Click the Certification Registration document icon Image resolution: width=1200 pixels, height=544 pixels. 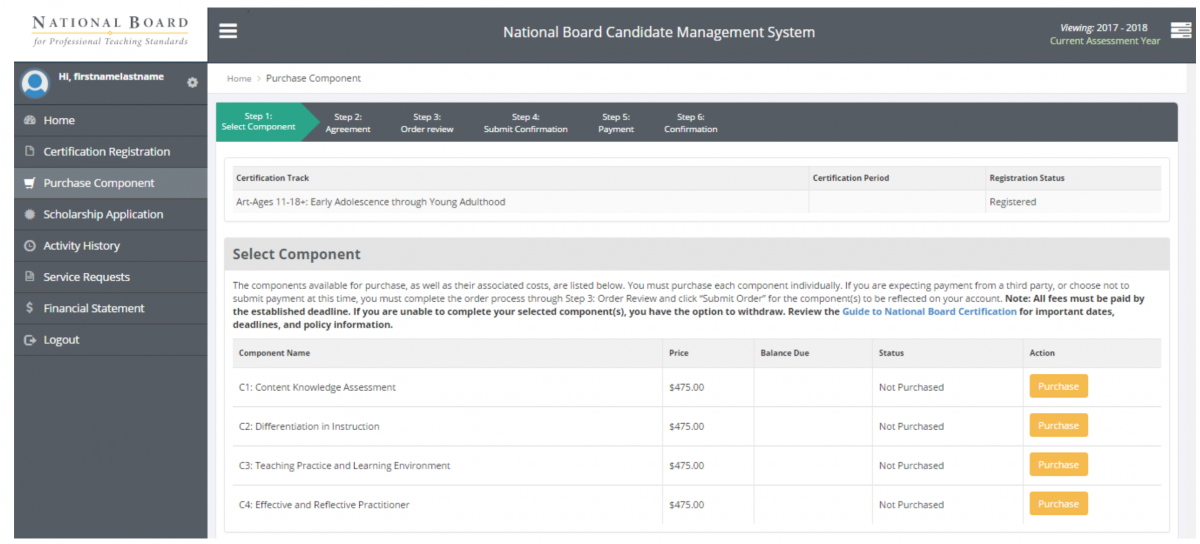[x=29, y=152]
